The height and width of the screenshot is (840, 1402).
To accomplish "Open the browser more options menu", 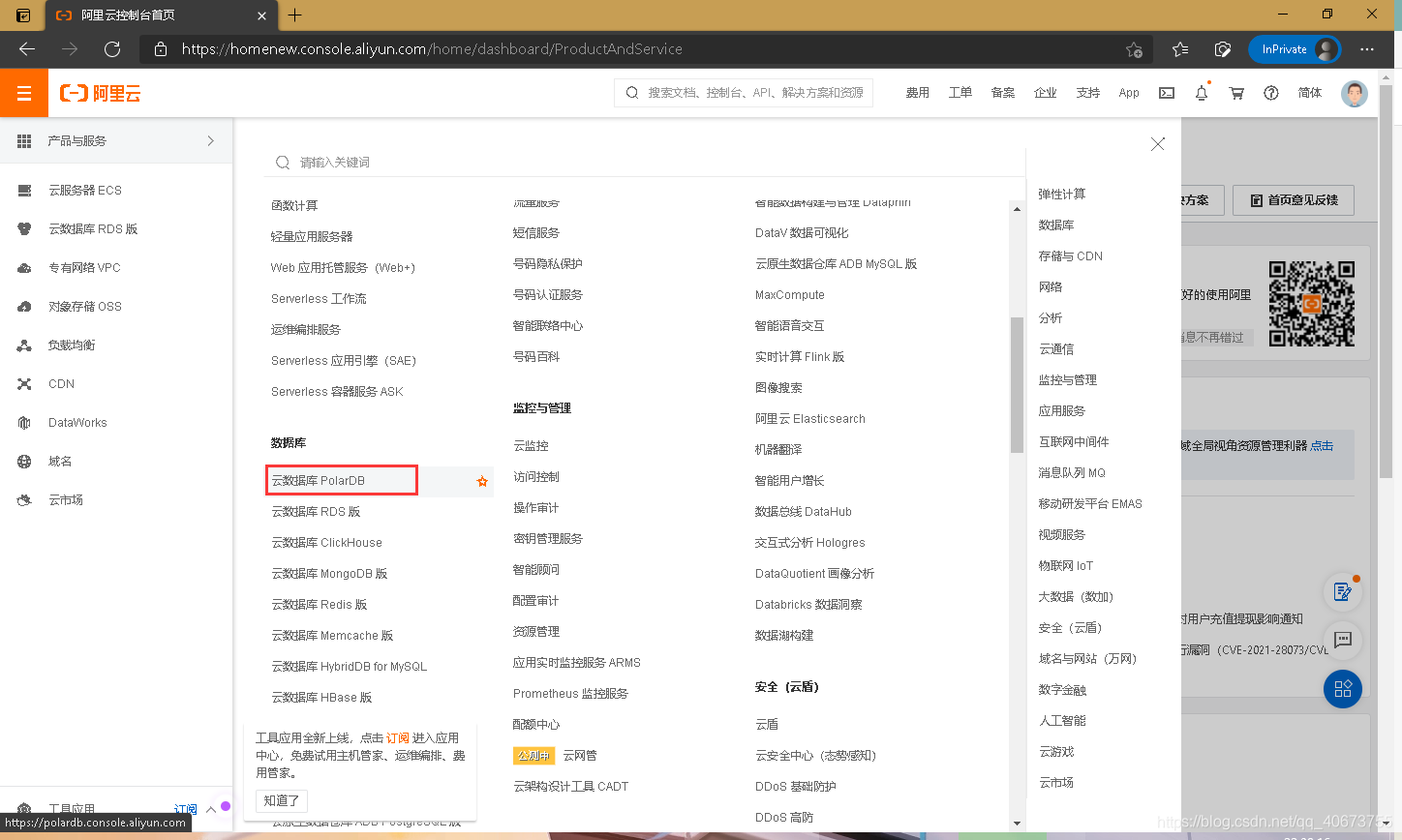I will (1367, 49).
